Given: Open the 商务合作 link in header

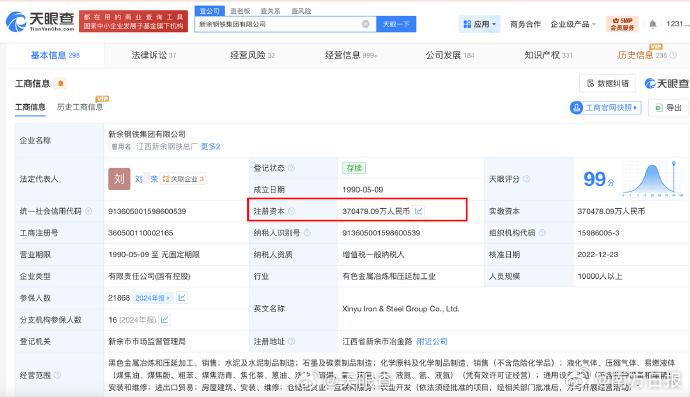Looking at the screenshot, I should (x=525, y=24).
